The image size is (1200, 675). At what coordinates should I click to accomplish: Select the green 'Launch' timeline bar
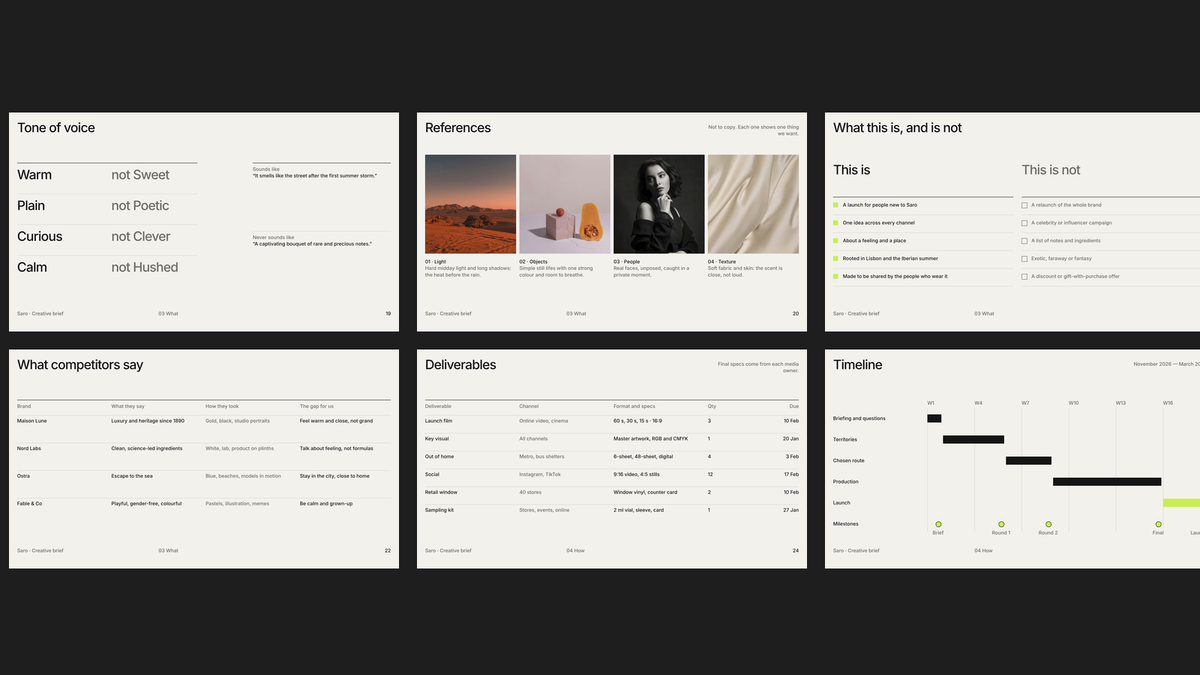point(1181,502)
